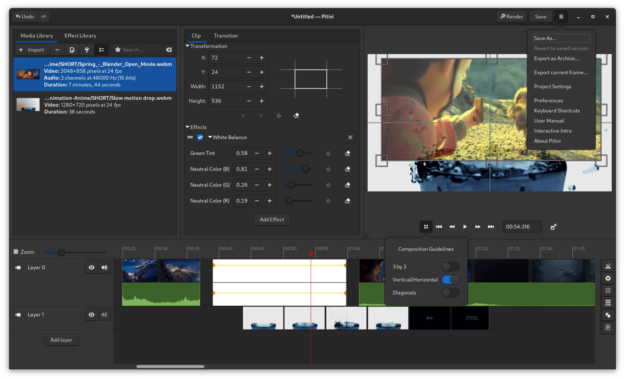Remove the White Balance effect
625x379 pixels.
pyautogui.click(x=350, y=137)
